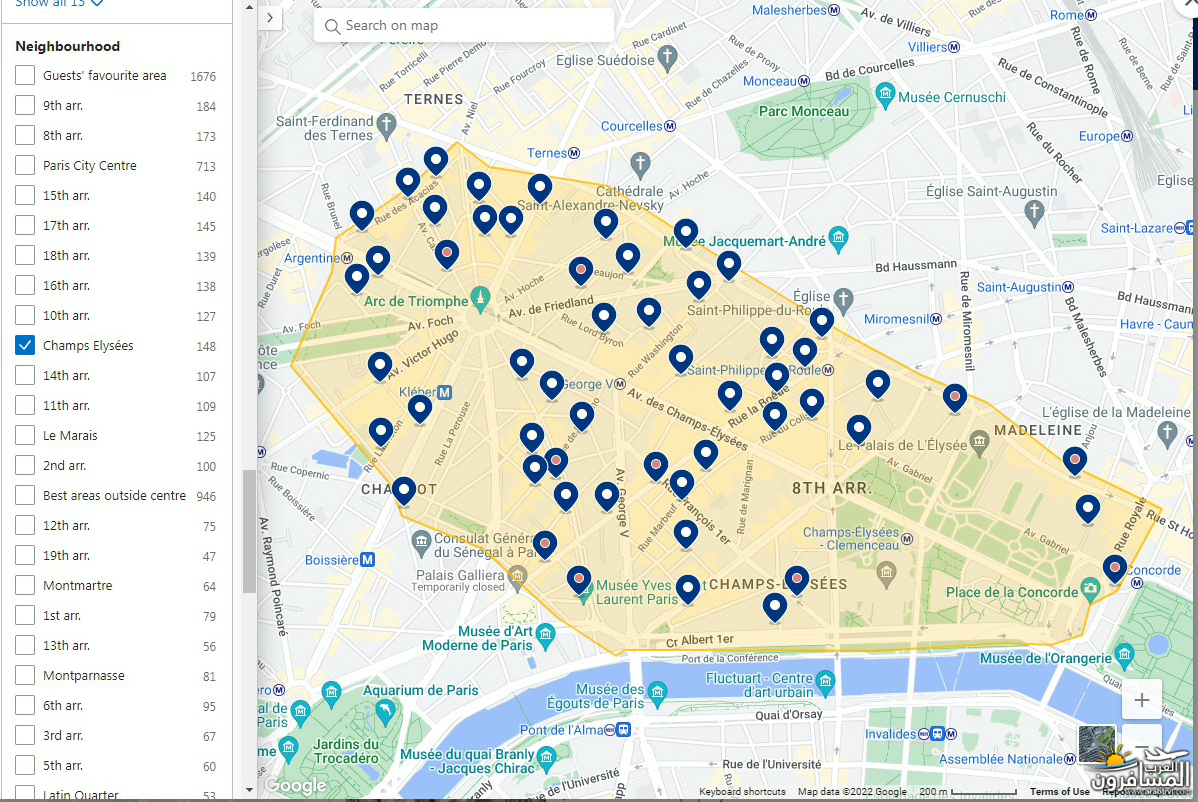Click the Saint-Philippe-du-Roule church icon
This screenshot has width=1198, height=802.
click(843, 299)
